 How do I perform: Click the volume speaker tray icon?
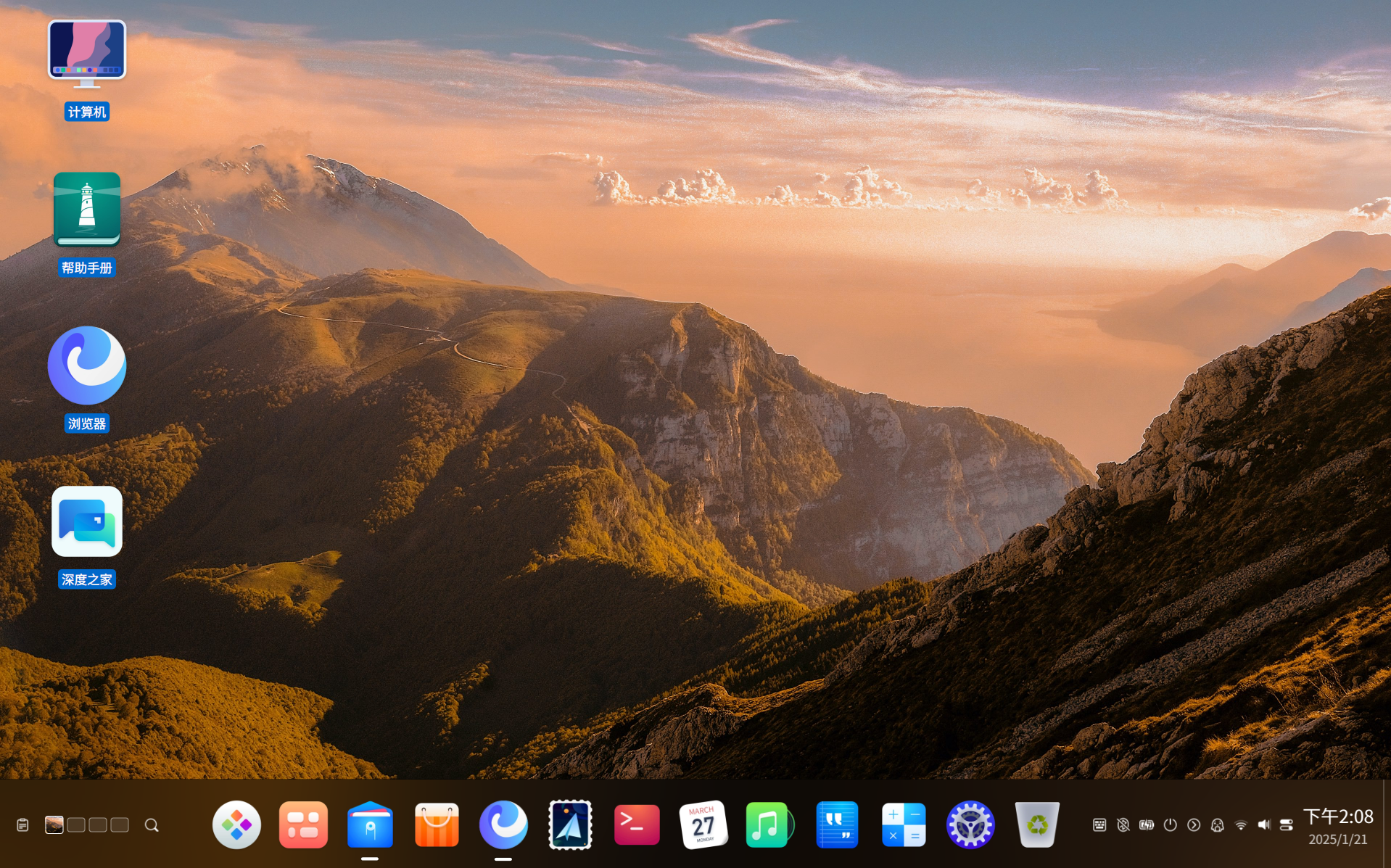coord(1264,825)
